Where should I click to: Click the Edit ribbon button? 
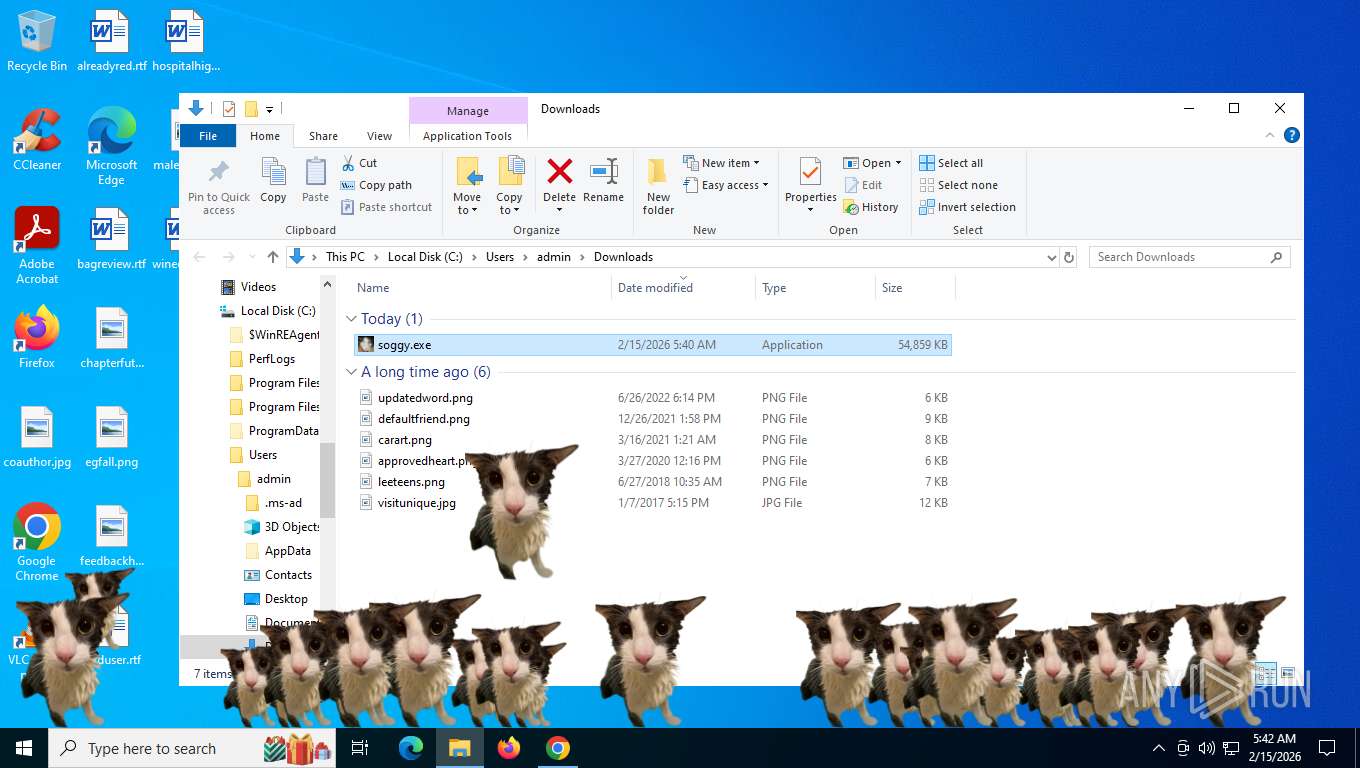coord(864,185)
